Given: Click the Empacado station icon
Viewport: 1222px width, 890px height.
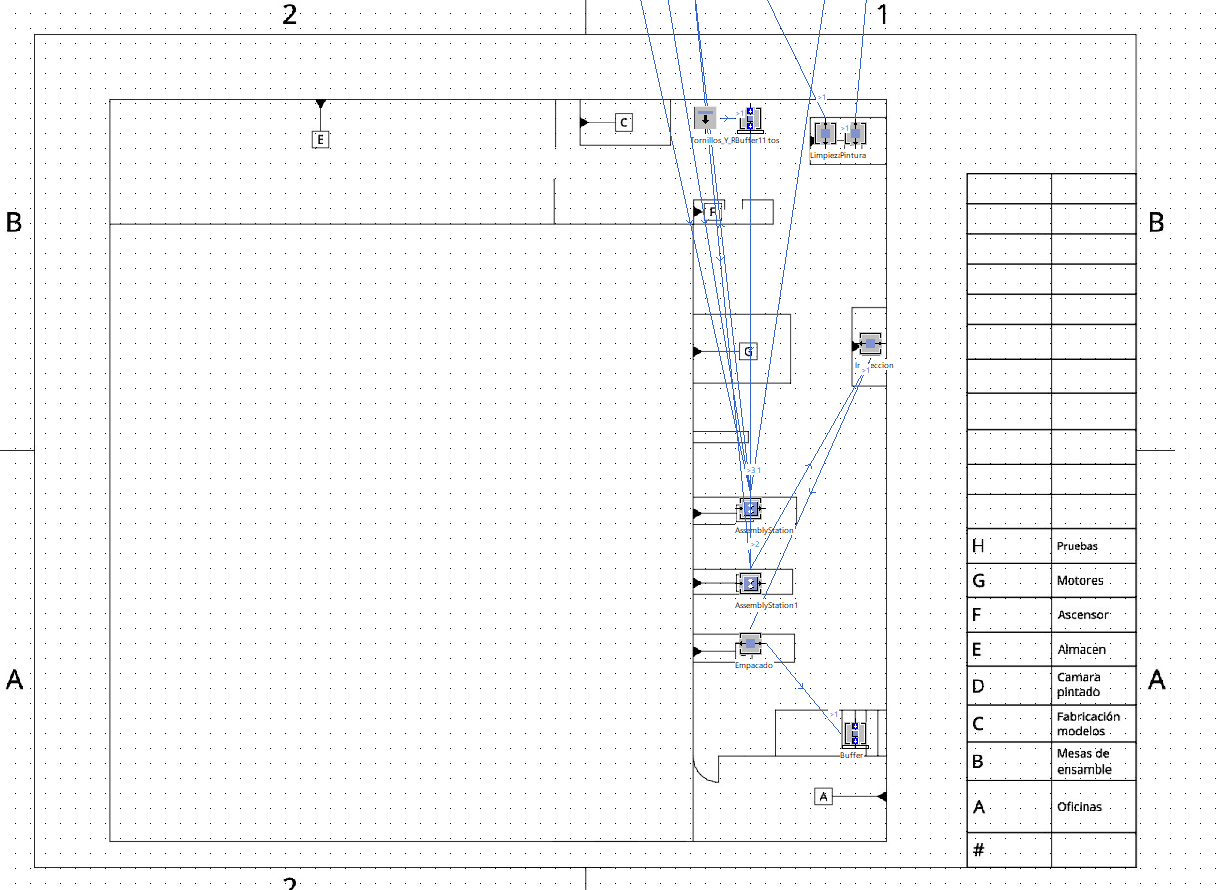Looking at the screenshot, I should coord(750,644).
